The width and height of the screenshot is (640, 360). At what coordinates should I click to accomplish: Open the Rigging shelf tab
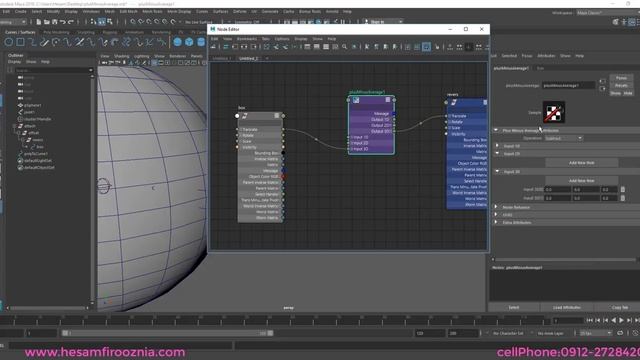pos(109,32)
